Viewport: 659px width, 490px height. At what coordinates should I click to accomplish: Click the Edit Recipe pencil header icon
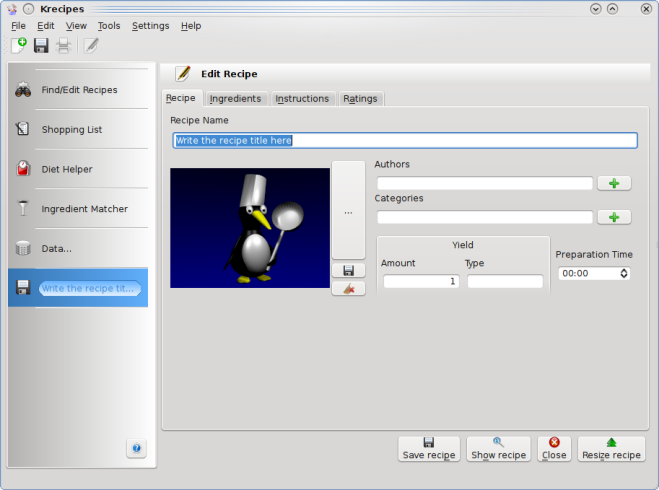[x=183, y=74]
